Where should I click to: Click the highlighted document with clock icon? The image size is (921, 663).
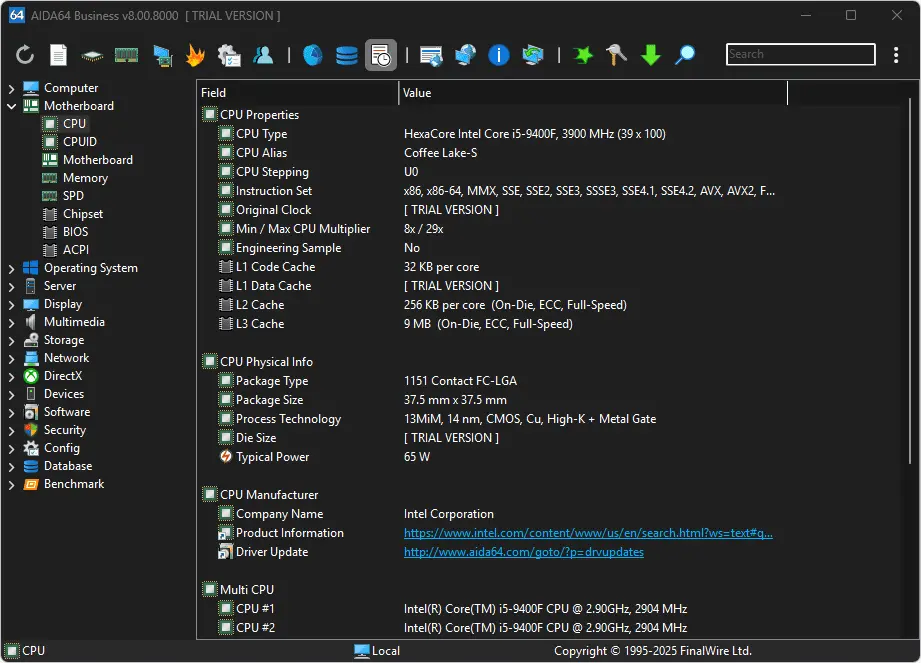[x=381, y=55]
